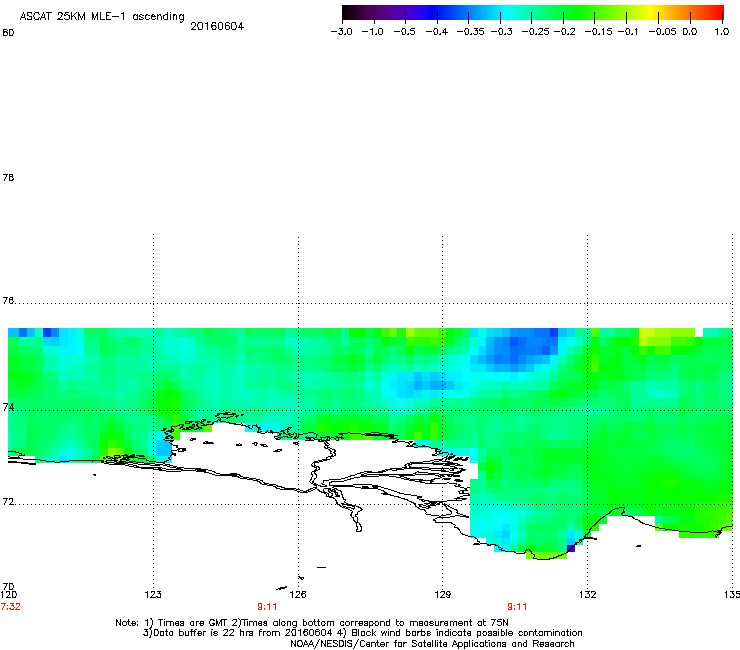Click the -0.15 color scale label
Image resolution: width=740 pixels, height=650 pixels.
[x=598, y=32]
